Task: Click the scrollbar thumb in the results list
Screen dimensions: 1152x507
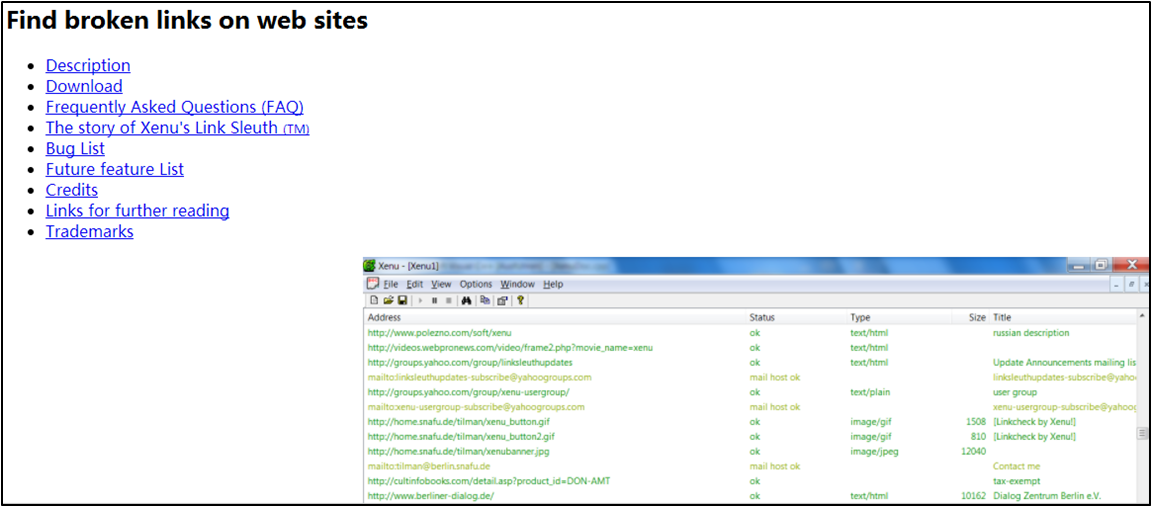Action: coord(1143,433)
